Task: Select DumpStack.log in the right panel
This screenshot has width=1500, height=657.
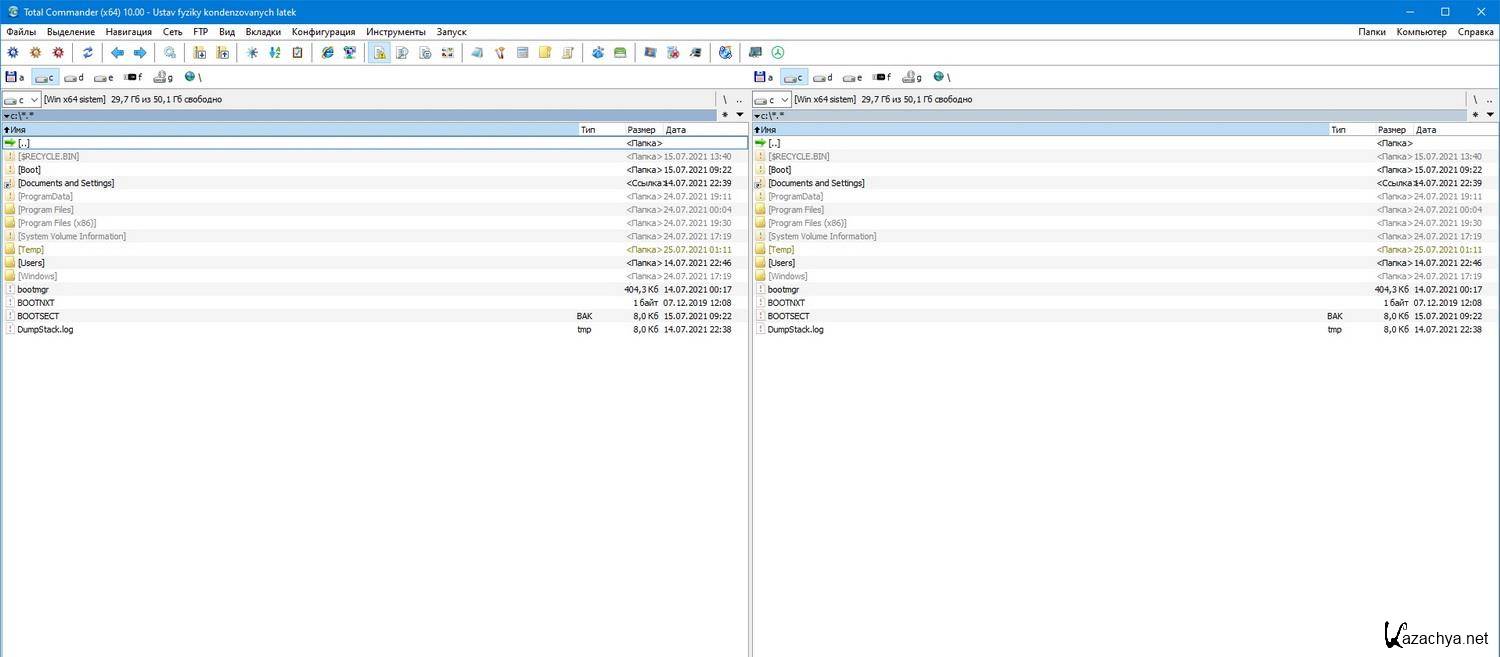Action: (x=795, y=330)
